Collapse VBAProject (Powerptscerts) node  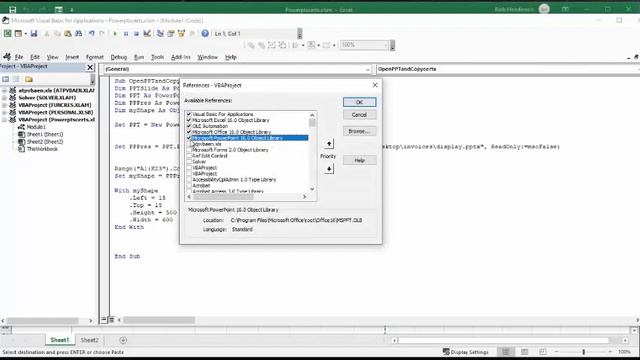coord(4,120)
